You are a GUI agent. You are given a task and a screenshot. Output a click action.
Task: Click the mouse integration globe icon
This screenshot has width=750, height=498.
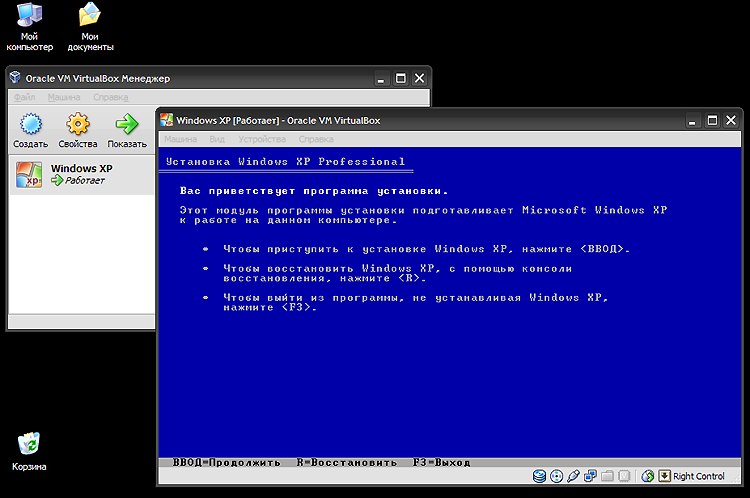[x=647, y=476]
